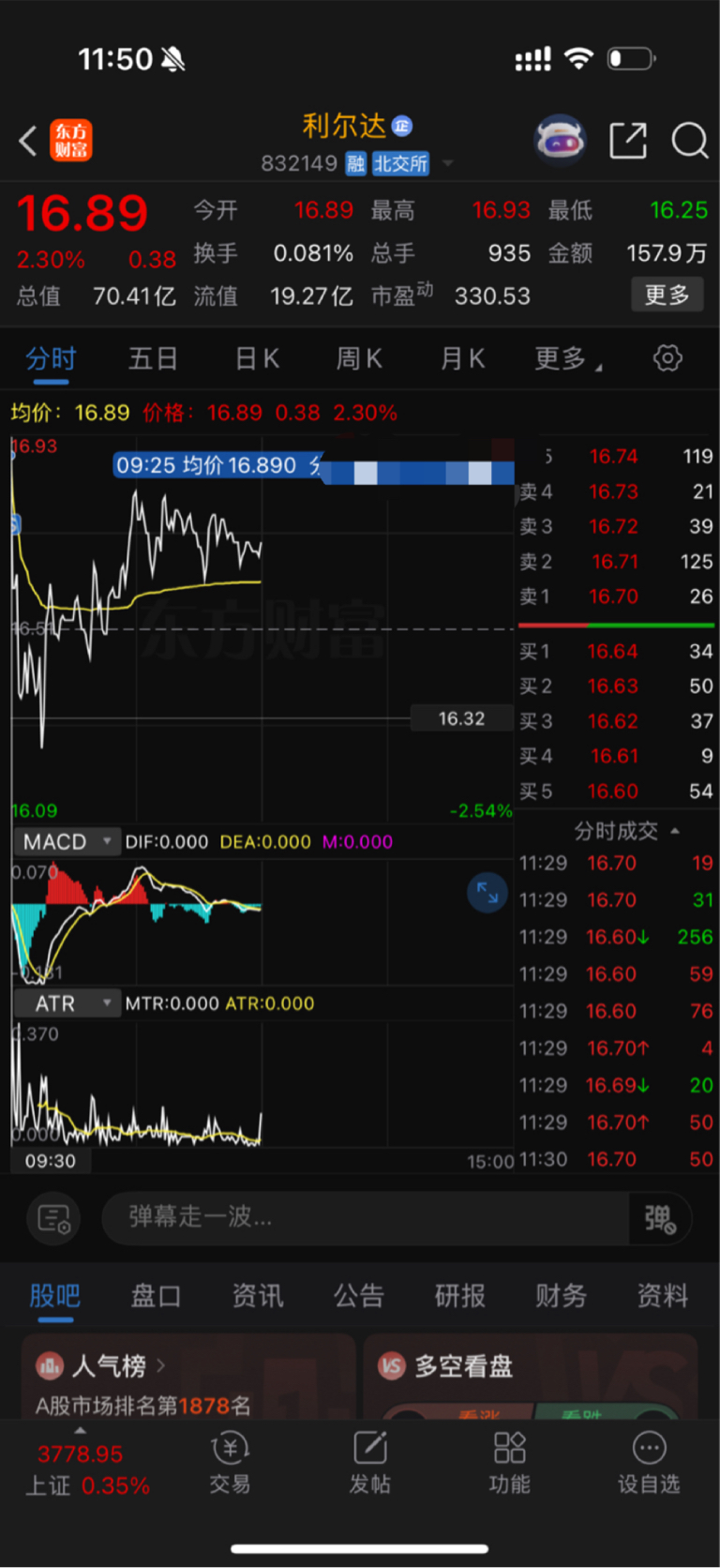Viewport: 720px width, 1568px height.
Task: Switch to the 五日 tab
Action: click(153, 359)
